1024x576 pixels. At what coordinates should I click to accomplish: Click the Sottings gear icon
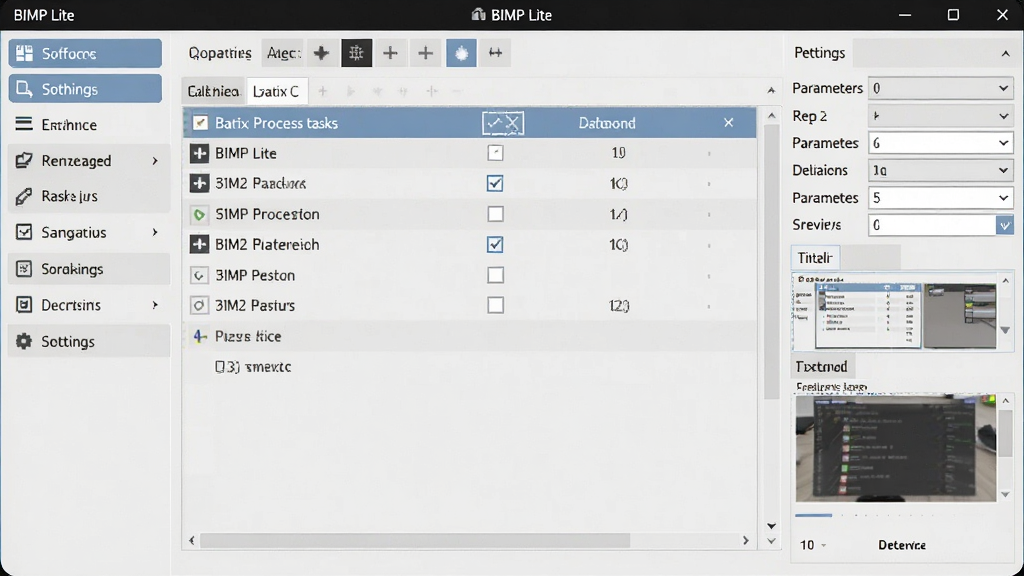pyautogui.click(x=24, y=341)
